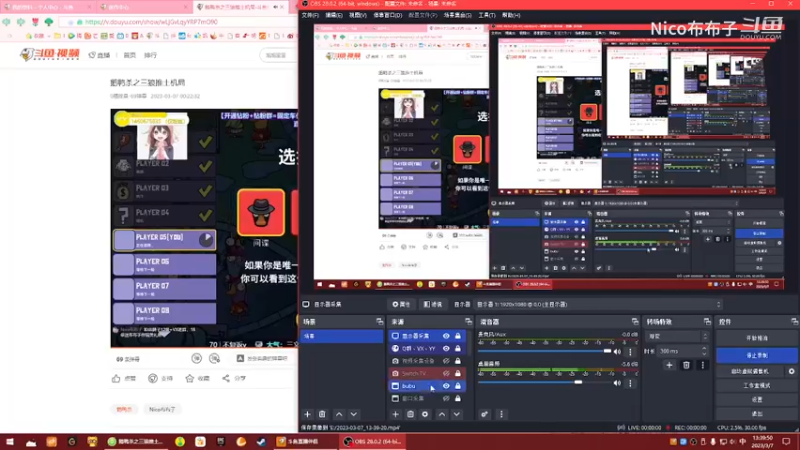Click 停止录制 stop recording button
The width and height of the screenshot is (800, 450).
point(757,355)
